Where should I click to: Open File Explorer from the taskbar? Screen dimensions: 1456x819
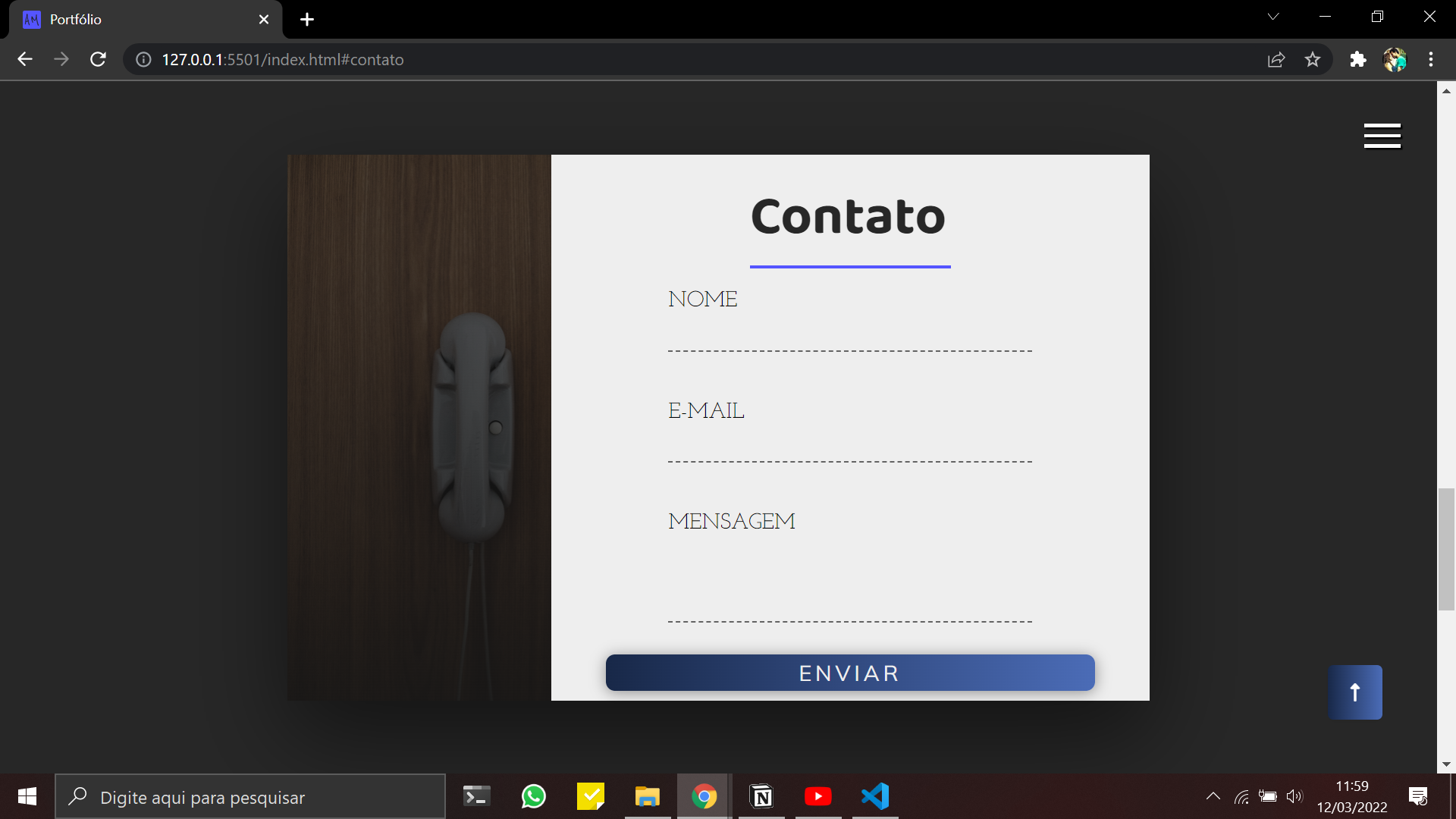pos(648,796)
